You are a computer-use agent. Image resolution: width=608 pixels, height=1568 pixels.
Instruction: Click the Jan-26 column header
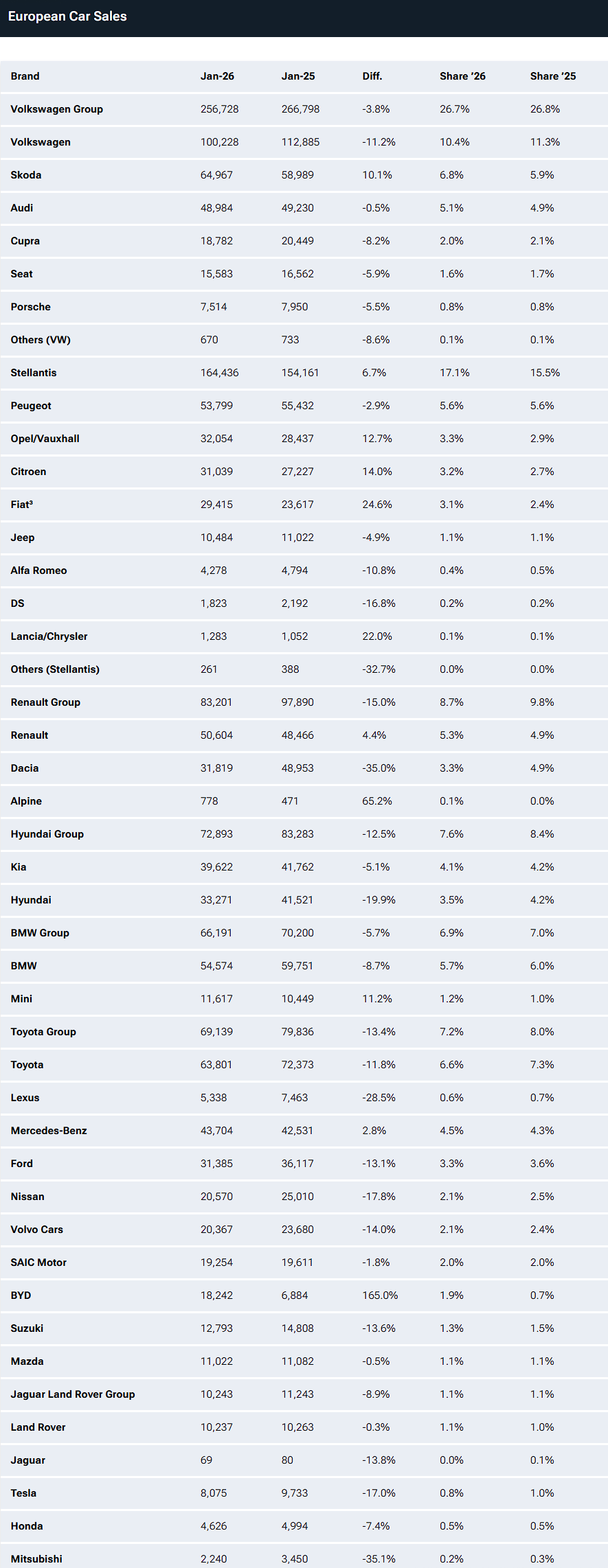click(x=217, y=76)
